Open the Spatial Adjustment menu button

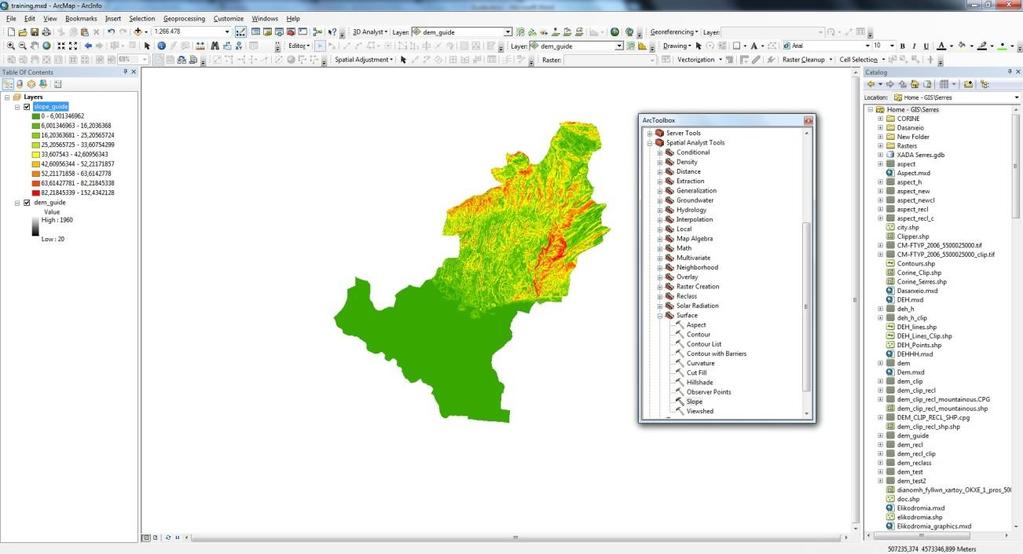(x=363, y=59)
